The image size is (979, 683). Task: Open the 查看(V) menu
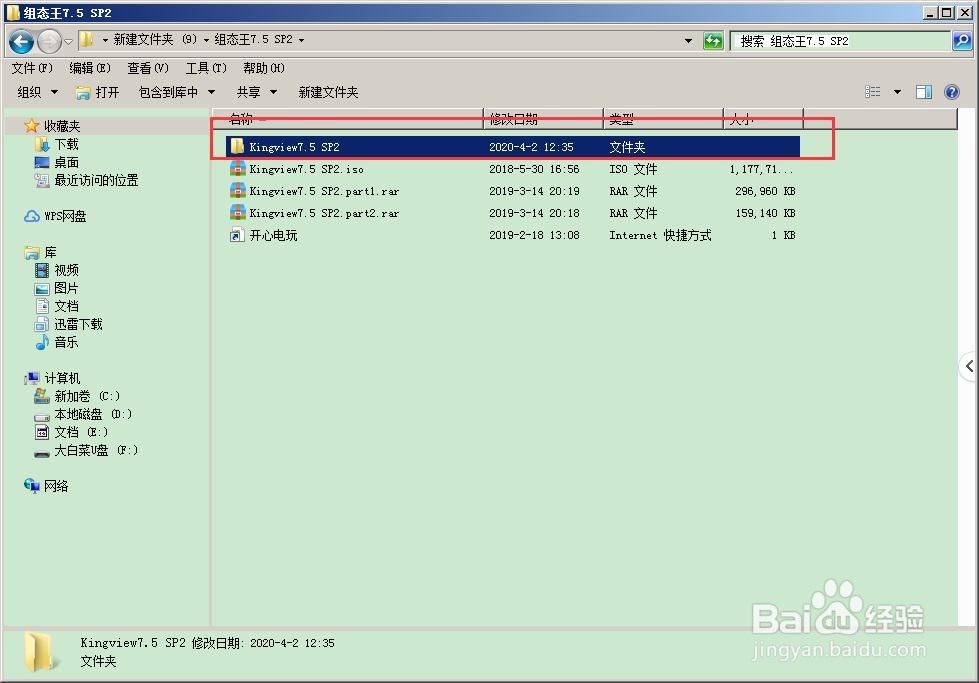pos(148,68)
